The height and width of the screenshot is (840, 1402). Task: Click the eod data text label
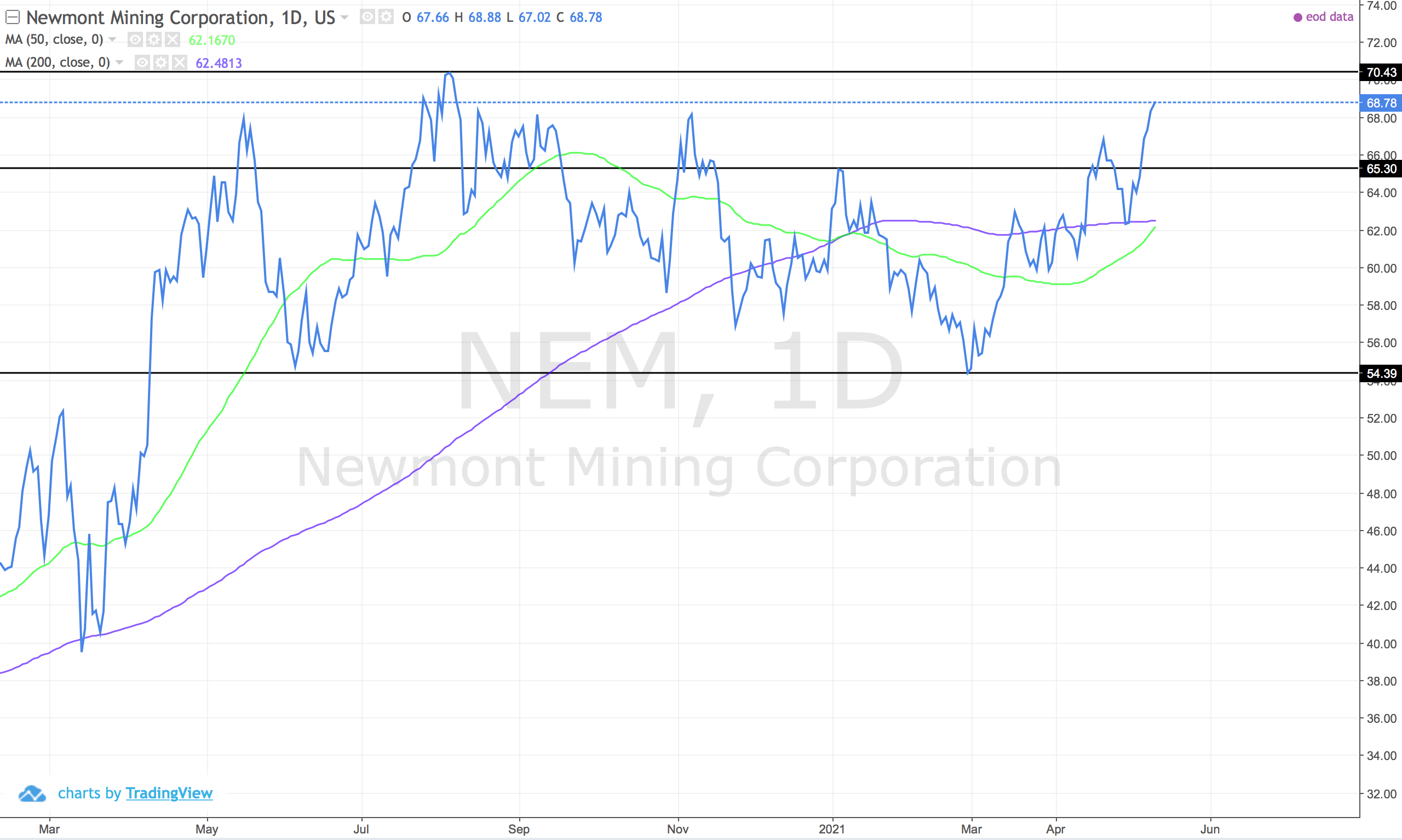[1330, 17]
